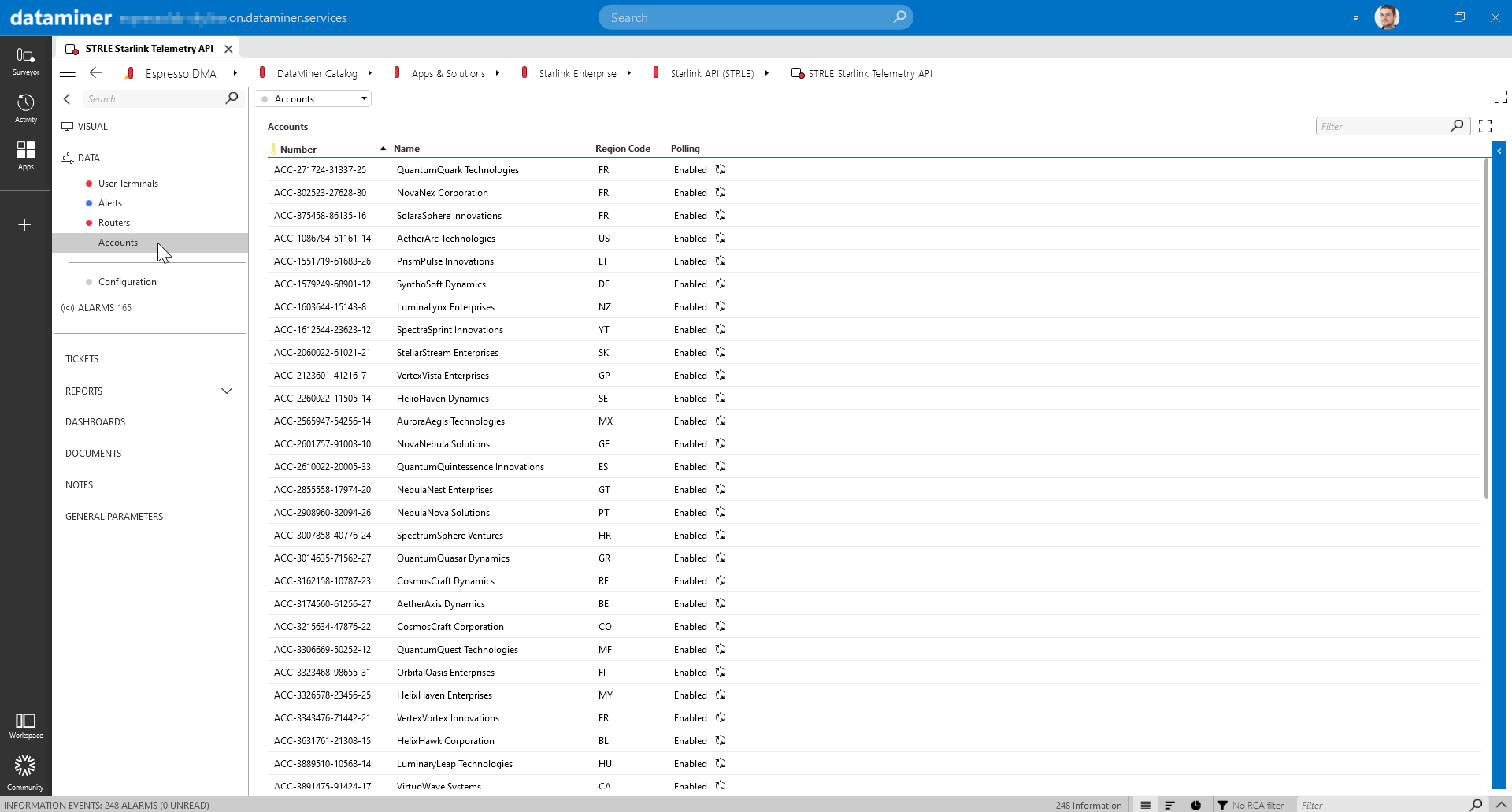Click the Accounts table Filter field
The image size is (1512, 812).
pyautogui.click(x=1392, y=126)
